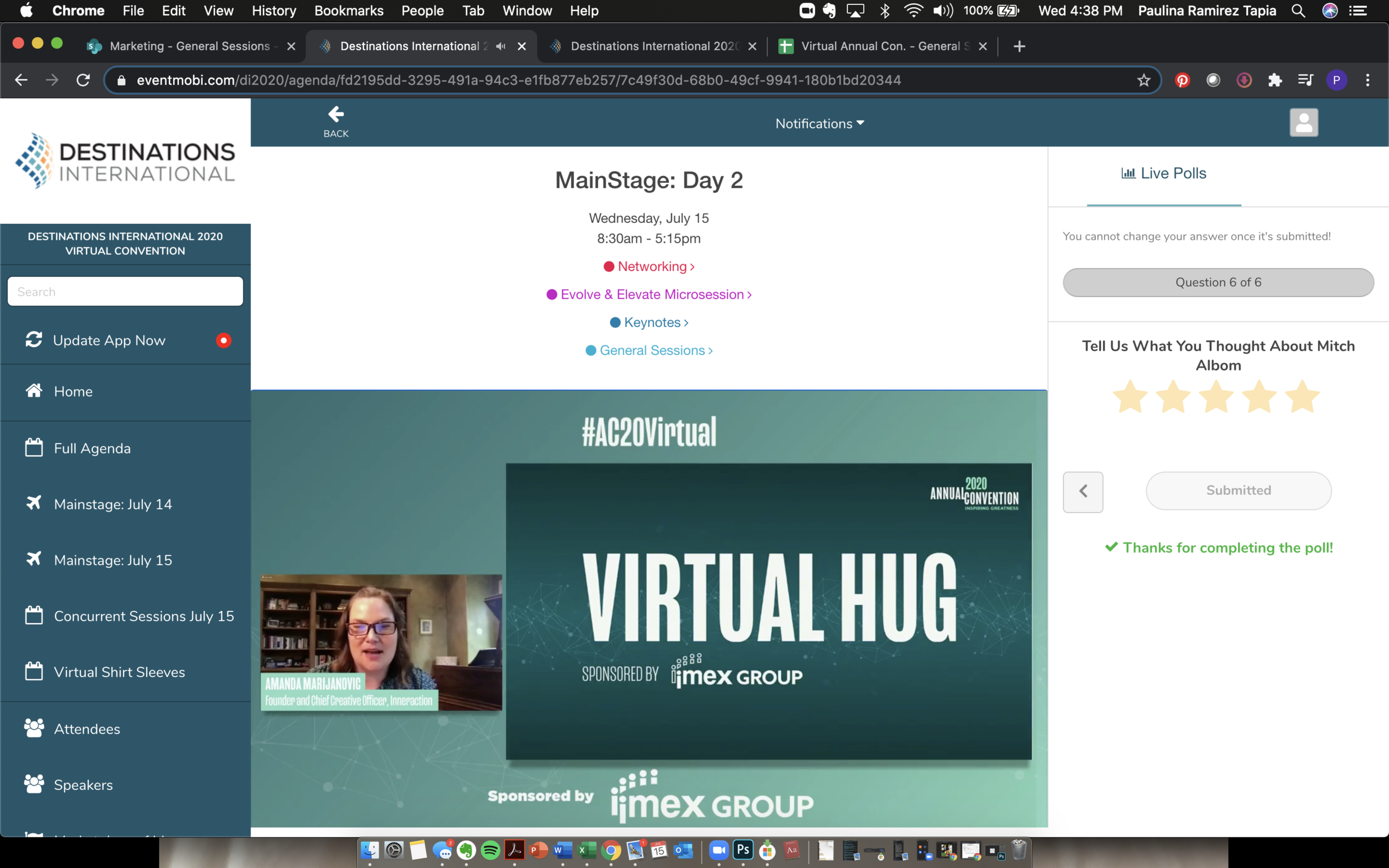Click the Update App Now refresh icon
Screen dimensions: 1389x868
pyautogui.click(x=34, y=340)
